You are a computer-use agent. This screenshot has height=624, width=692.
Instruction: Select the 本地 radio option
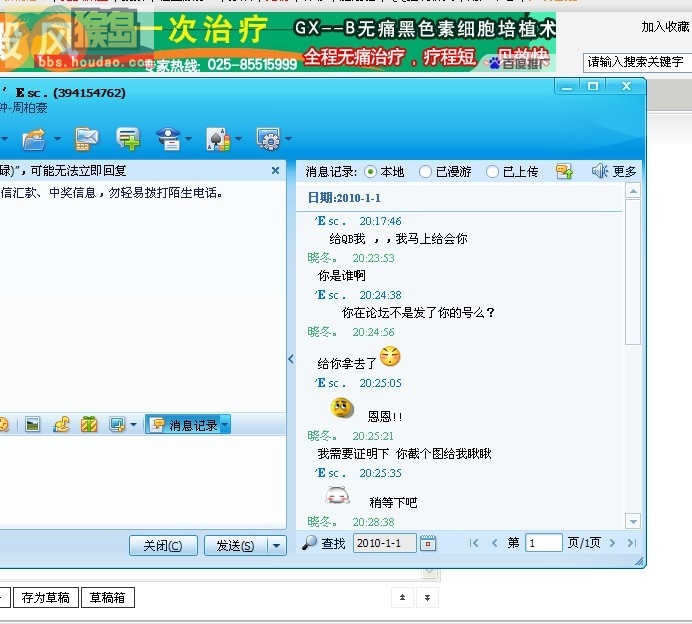click(x=370, y=172)
